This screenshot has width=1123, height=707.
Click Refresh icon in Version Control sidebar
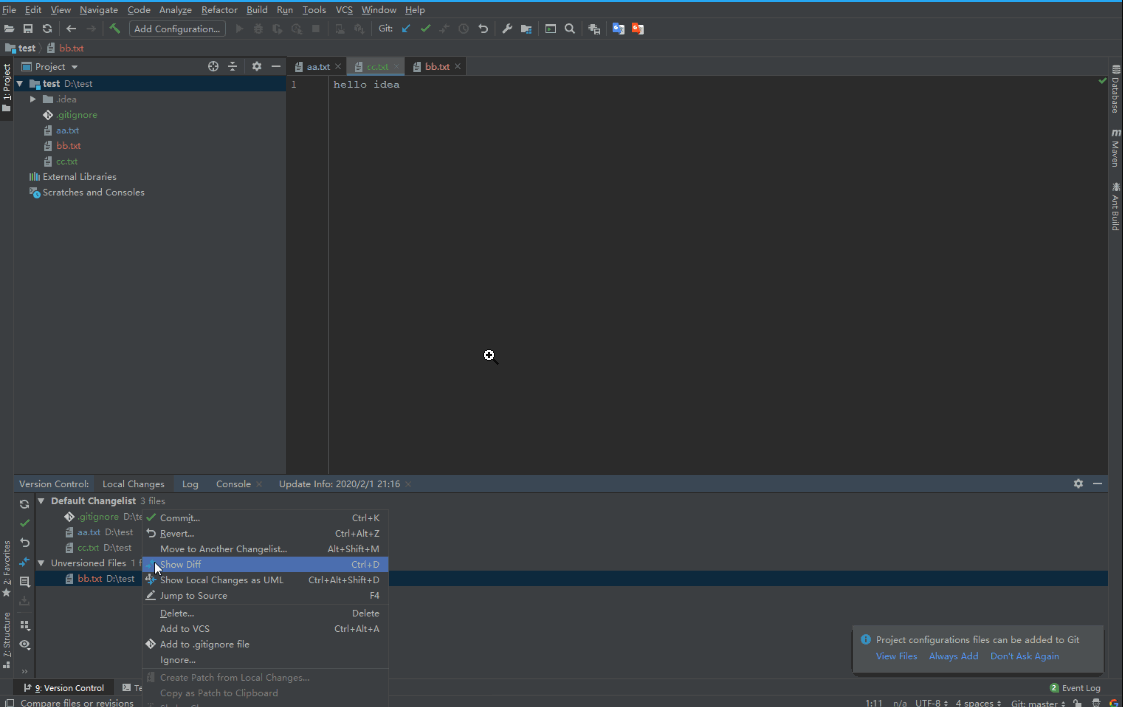[24, 504]
